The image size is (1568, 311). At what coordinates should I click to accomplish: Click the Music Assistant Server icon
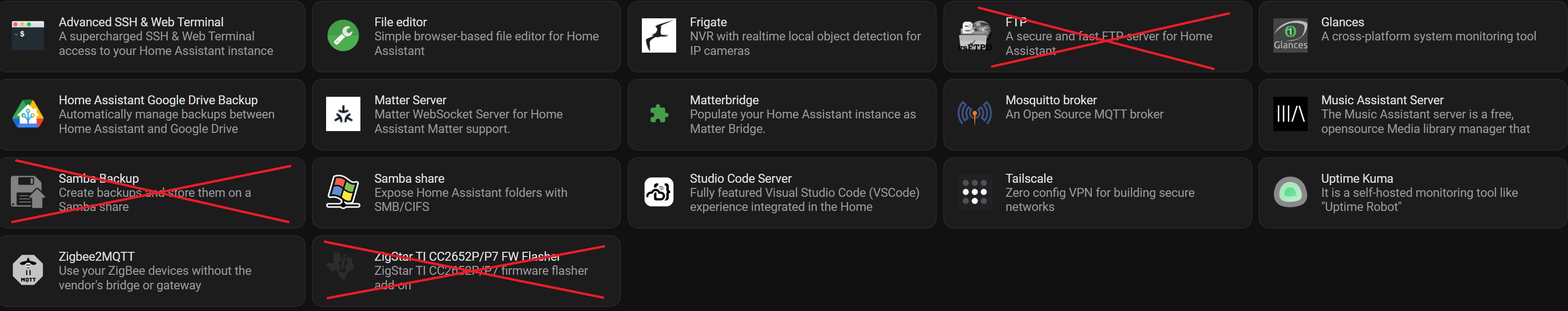pos(1290,114)
